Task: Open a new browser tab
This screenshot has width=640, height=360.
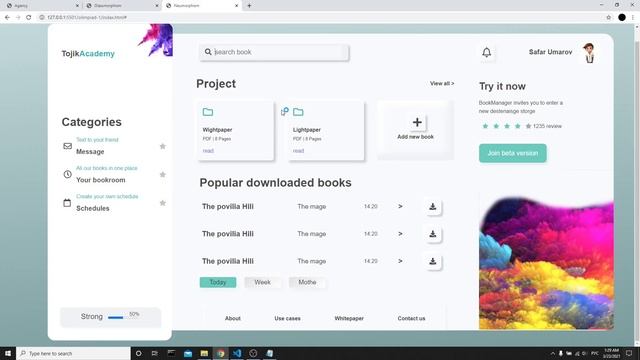Action: click(249, 6)
